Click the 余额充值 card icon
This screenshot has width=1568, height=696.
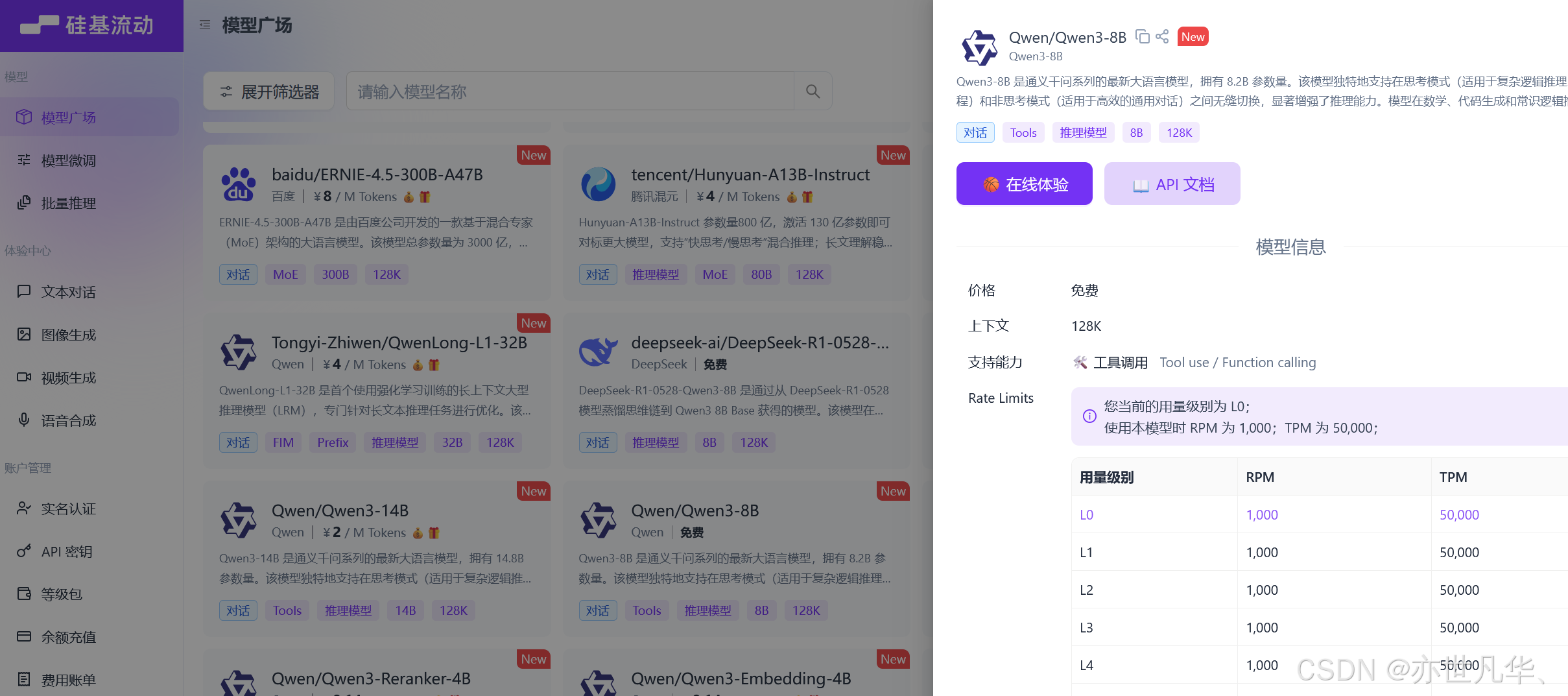[x=24, y=636]
